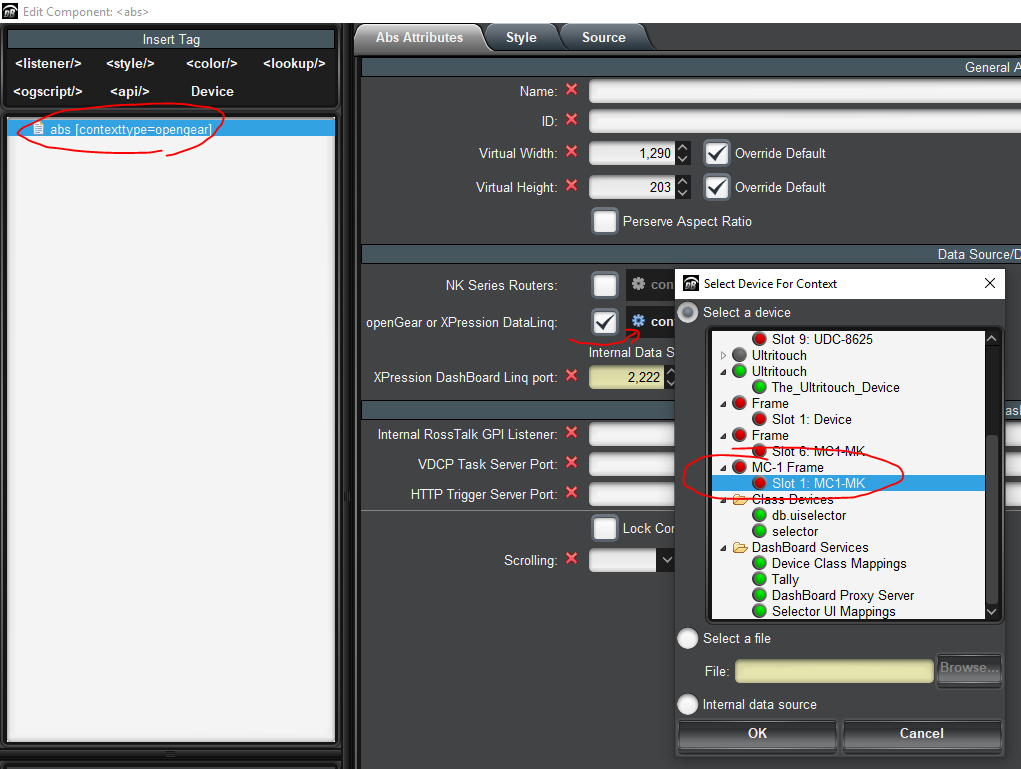Screen dimensions: 1021x769
Task: Choose the Internal data source radio button
Action: tap(688, 705)
